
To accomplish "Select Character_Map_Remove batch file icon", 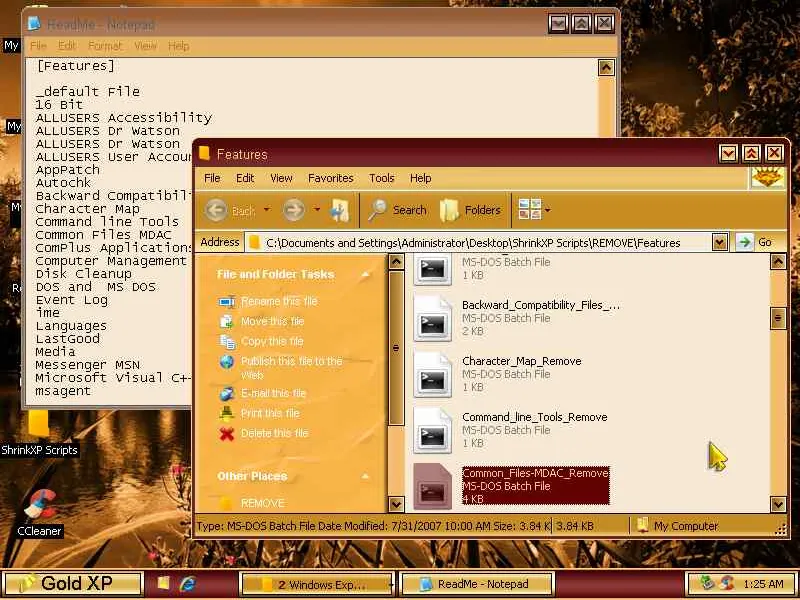I will [x=432, y=374].
